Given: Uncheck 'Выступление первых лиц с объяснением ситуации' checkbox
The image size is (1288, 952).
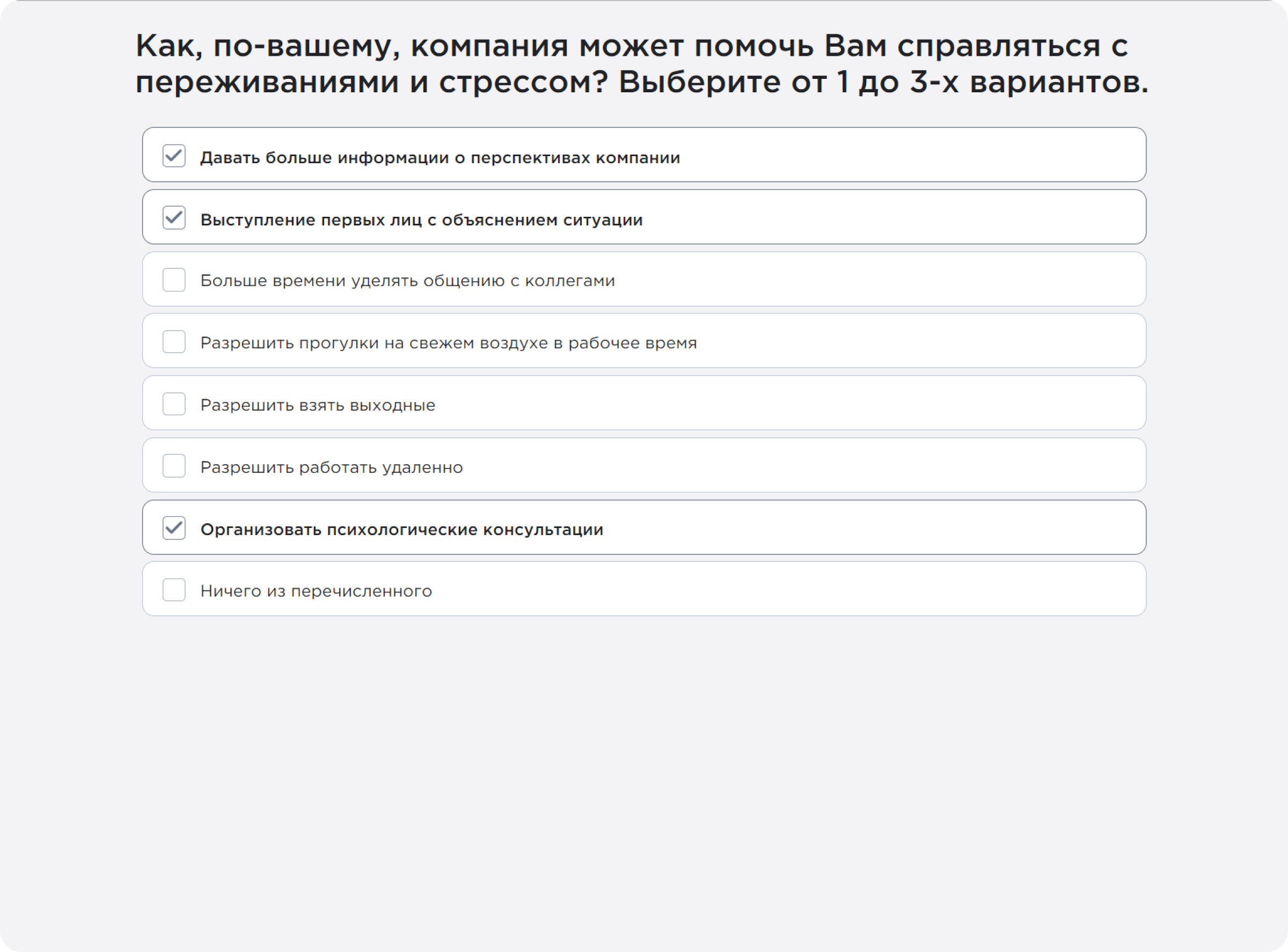Looking at the screenshot, I should click(174, 218).
